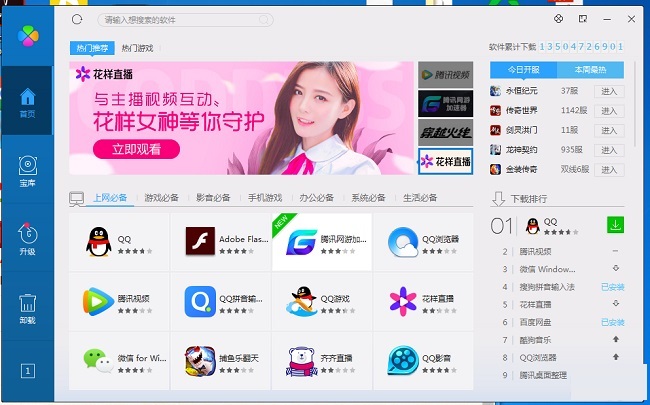Select the 穿越火线 banner thumbnail

[x=444, y=131]
